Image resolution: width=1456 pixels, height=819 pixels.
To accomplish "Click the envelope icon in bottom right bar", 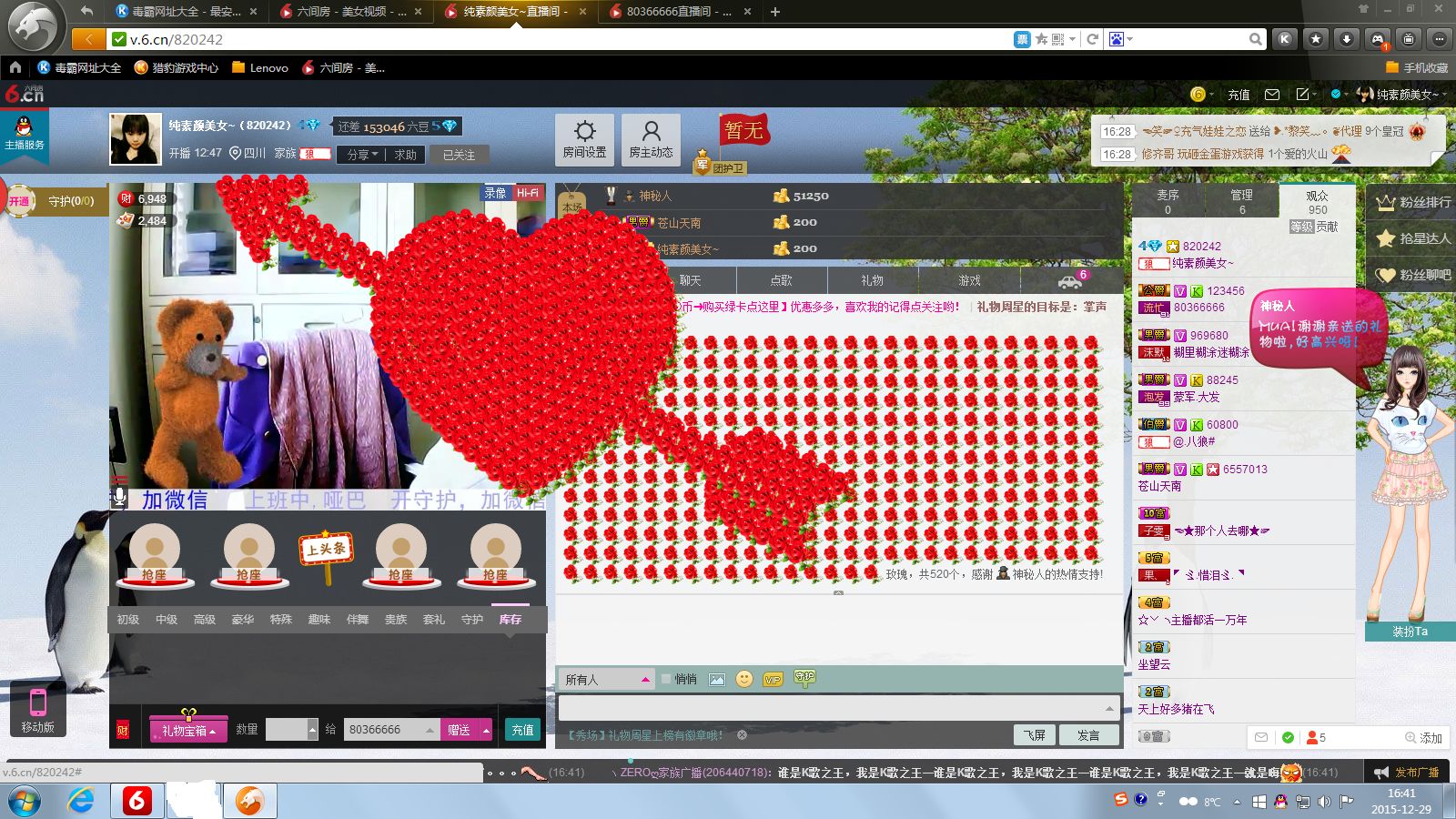I will click(1261, 737).
